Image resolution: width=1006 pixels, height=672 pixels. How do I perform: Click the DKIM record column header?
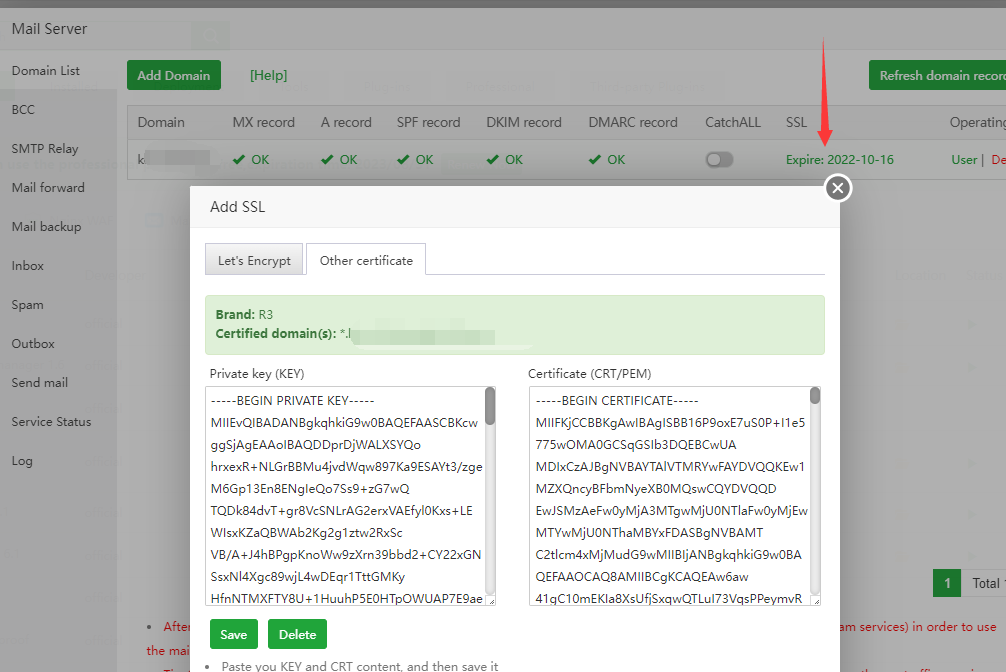pos(524,122)
